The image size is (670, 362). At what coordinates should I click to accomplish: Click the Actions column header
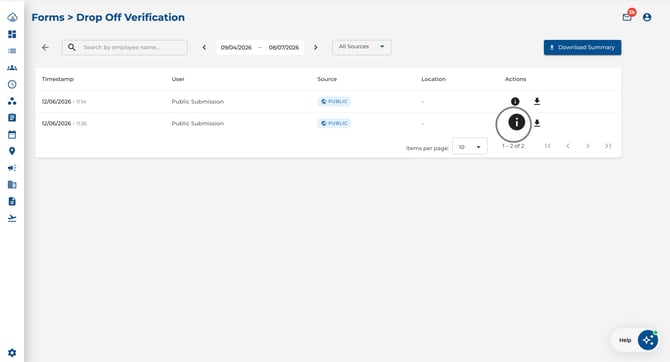pyautogui.click(x=515, y=79)
